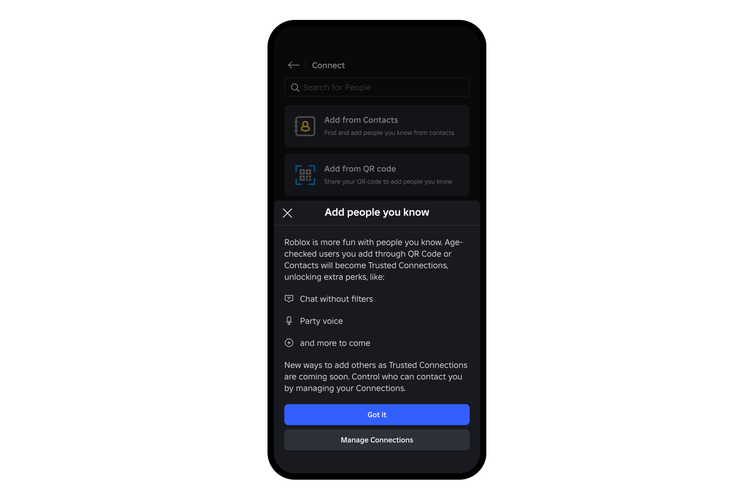Click the plus circle icon
The image size is (750, 500).
[289, 343]
